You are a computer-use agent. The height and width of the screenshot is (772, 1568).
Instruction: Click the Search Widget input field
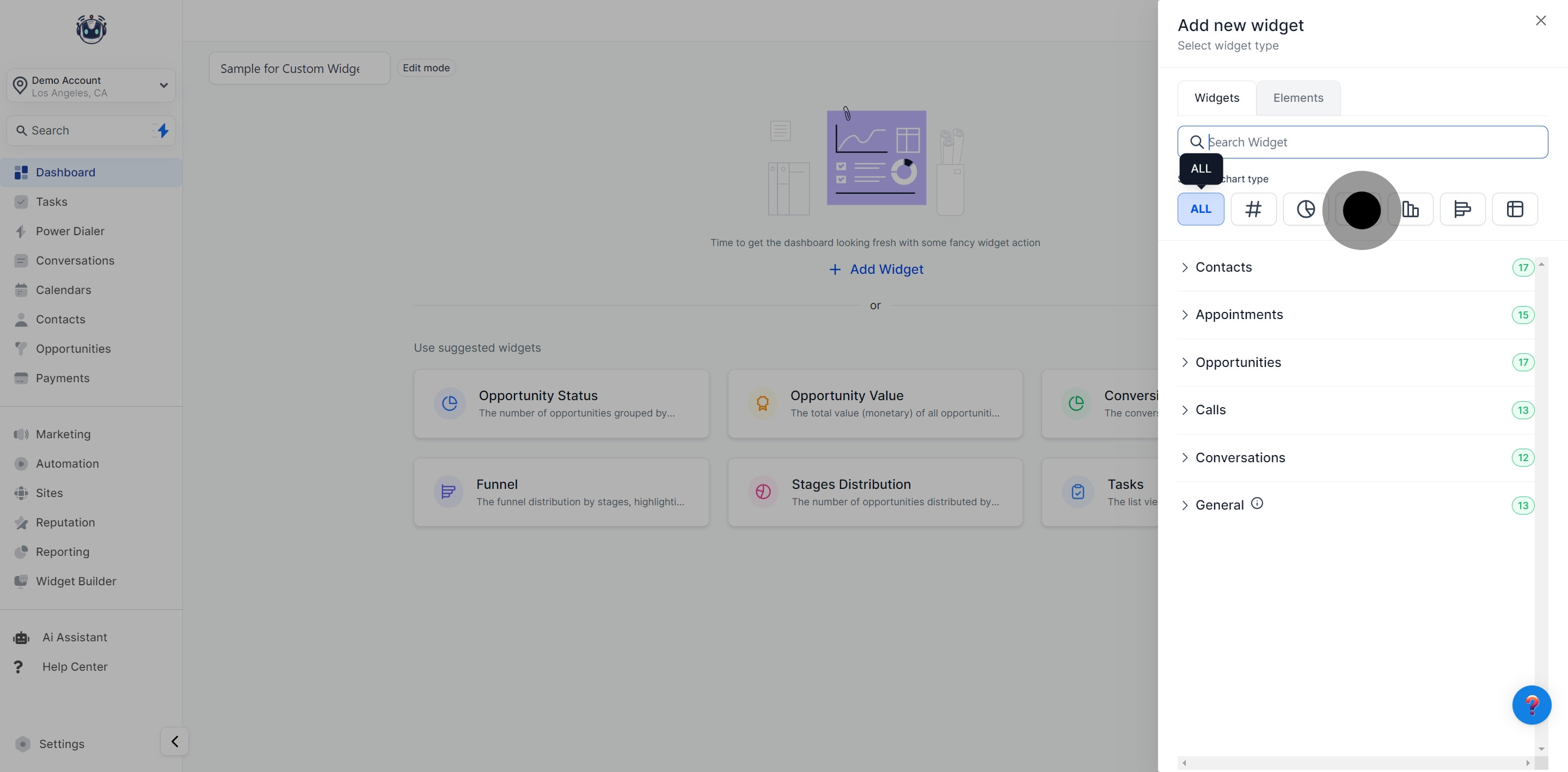1363,142
